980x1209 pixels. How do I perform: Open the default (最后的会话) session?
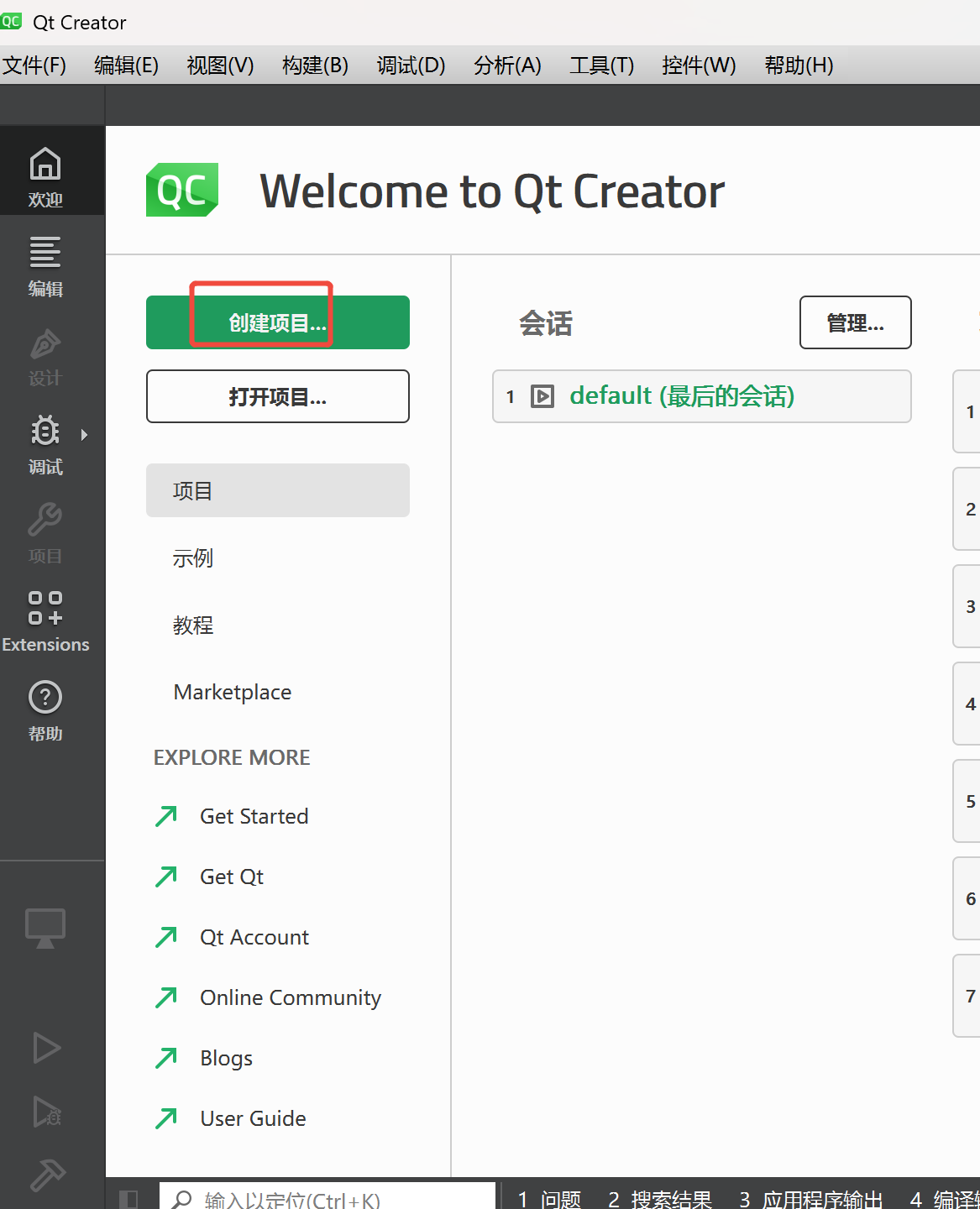pos(702,396)
